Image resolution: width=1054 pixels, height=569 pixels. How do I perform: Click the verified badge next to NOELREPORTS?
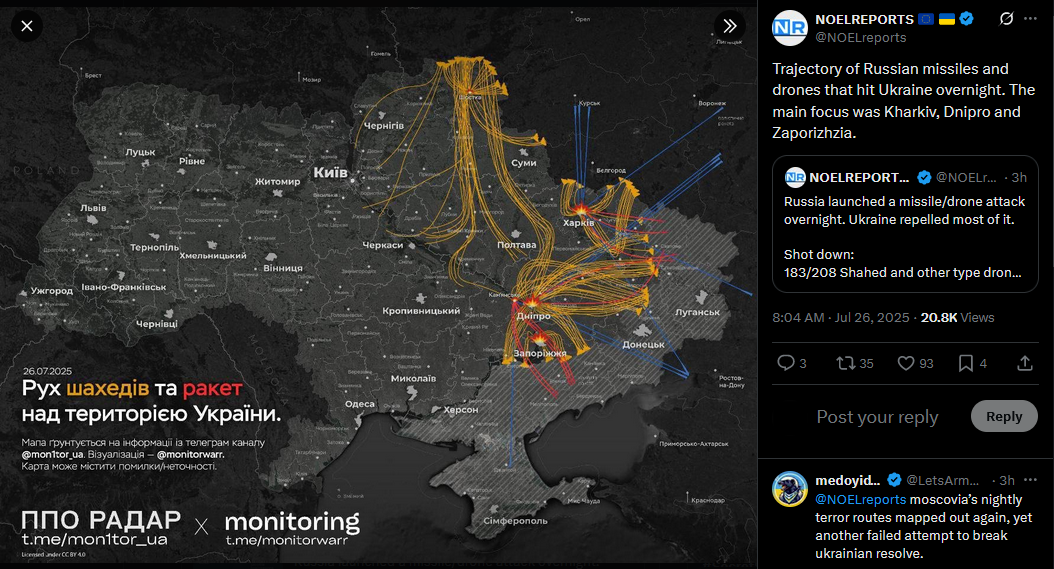pos(967,19)
